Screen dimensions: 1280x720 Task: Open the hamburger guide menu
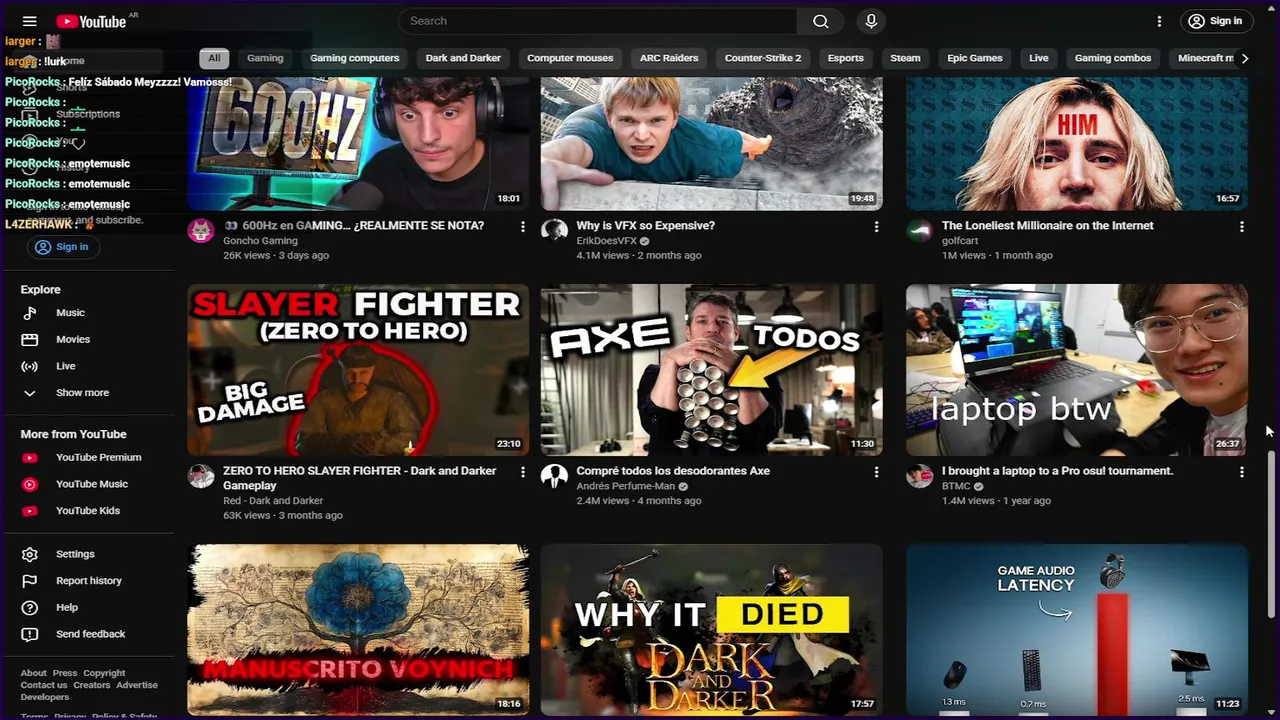[x=29, y=21]
